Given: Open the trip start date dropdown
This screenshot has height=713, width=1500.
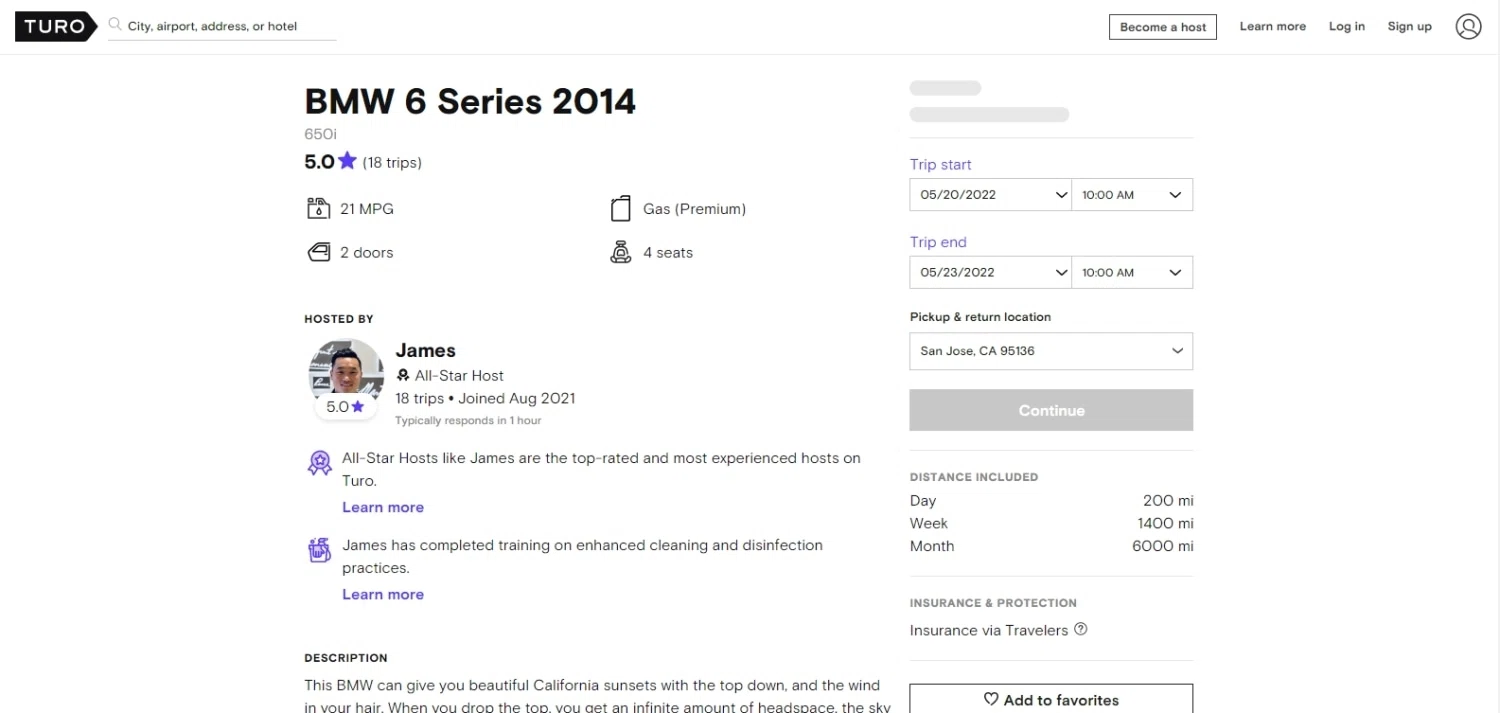Looking at the screenshot, I should pyautogui.click(x=990, y=195).
